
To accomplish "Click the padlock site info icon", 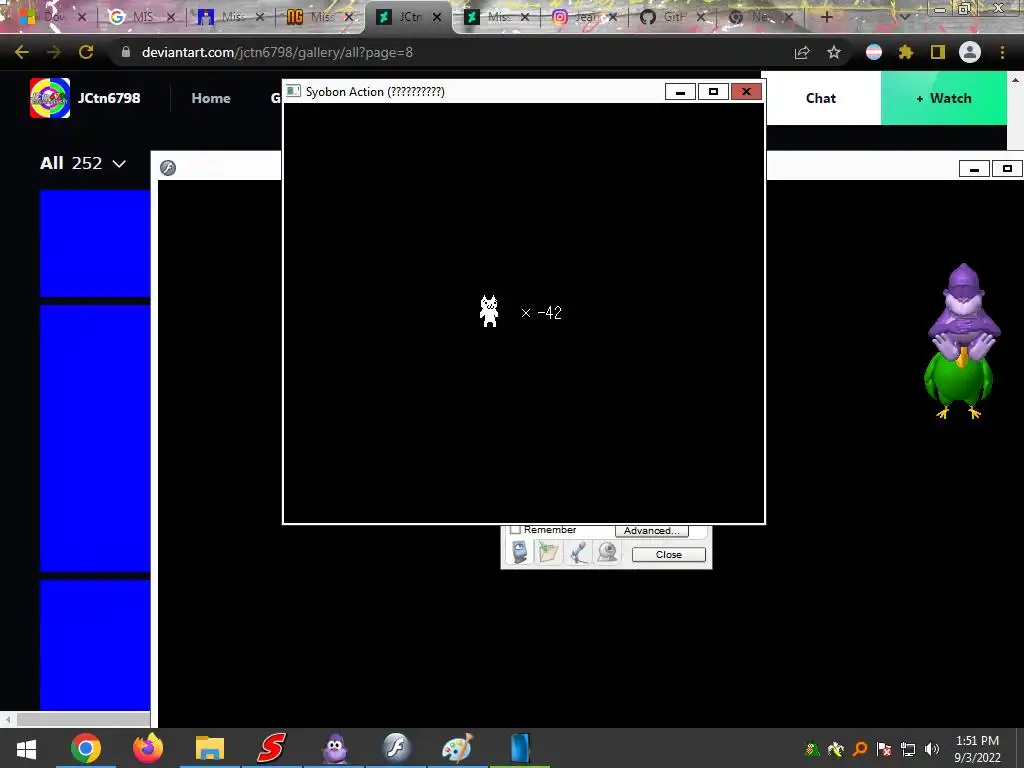I will click(126, 52).
